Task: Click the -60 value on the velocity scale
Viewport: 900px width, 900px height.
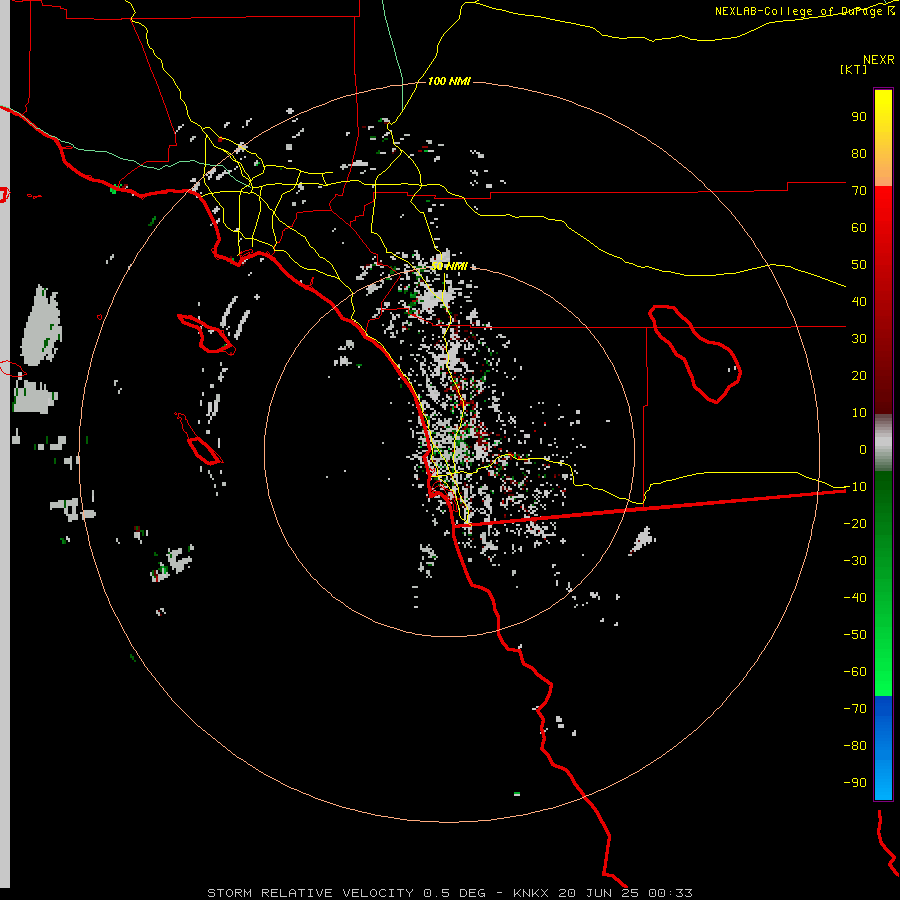Action: pos(855,672)
